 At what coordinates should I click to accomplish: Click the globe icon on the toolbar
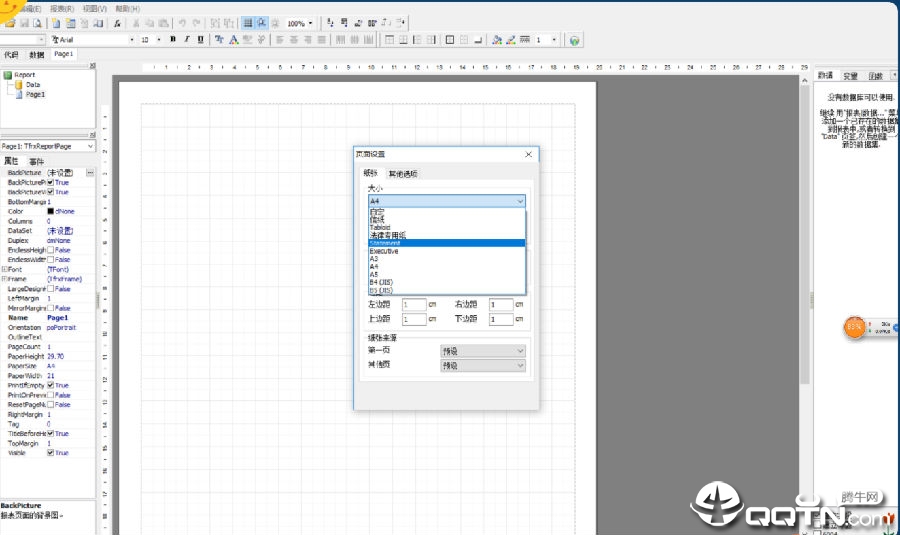click(x=574, y=40)
